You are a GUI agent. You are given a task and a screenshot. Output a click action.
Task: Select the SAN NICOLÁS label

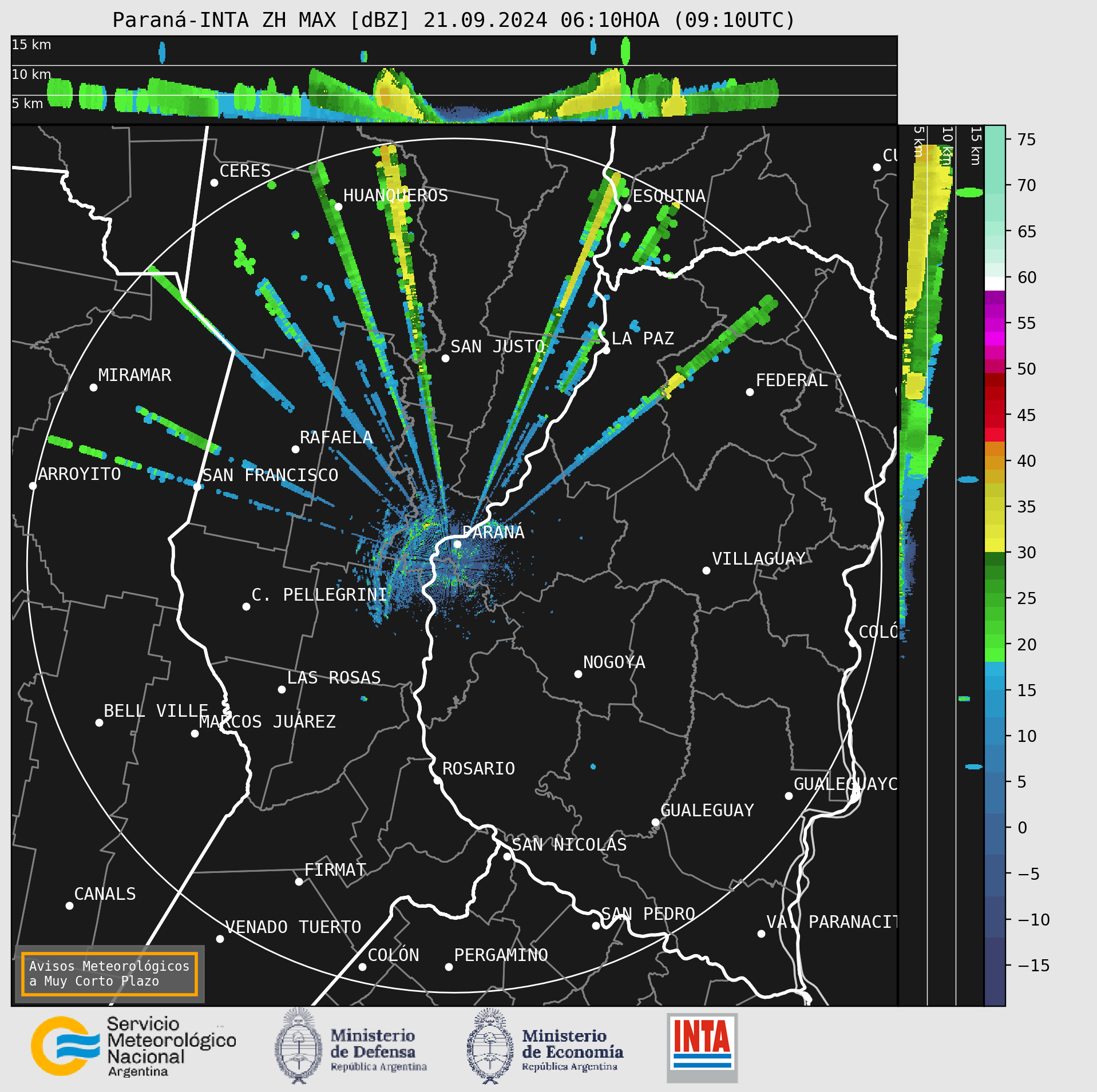pyautogui.click(x=569, y=845)
